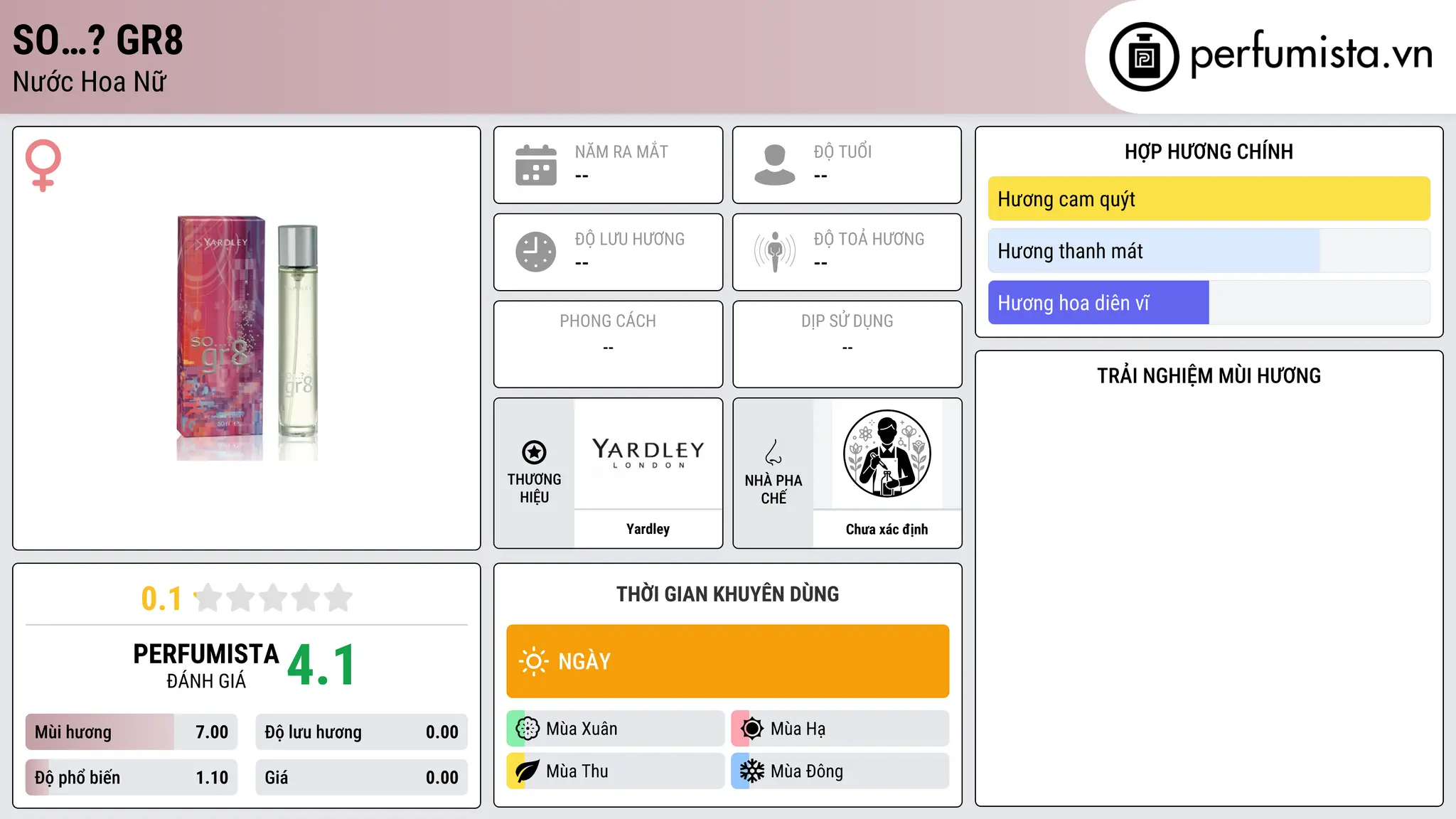Click the sun icon in the Ngày bar

(533, 661)
